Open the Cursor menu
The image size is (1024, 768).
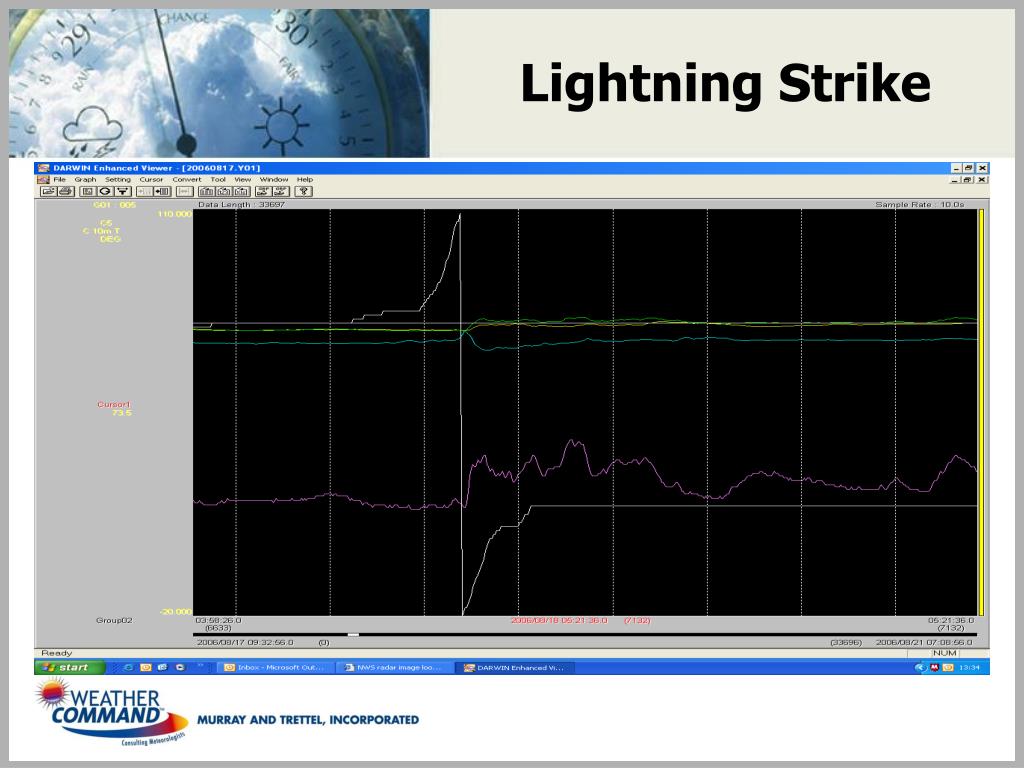click(x=152, y=180)
